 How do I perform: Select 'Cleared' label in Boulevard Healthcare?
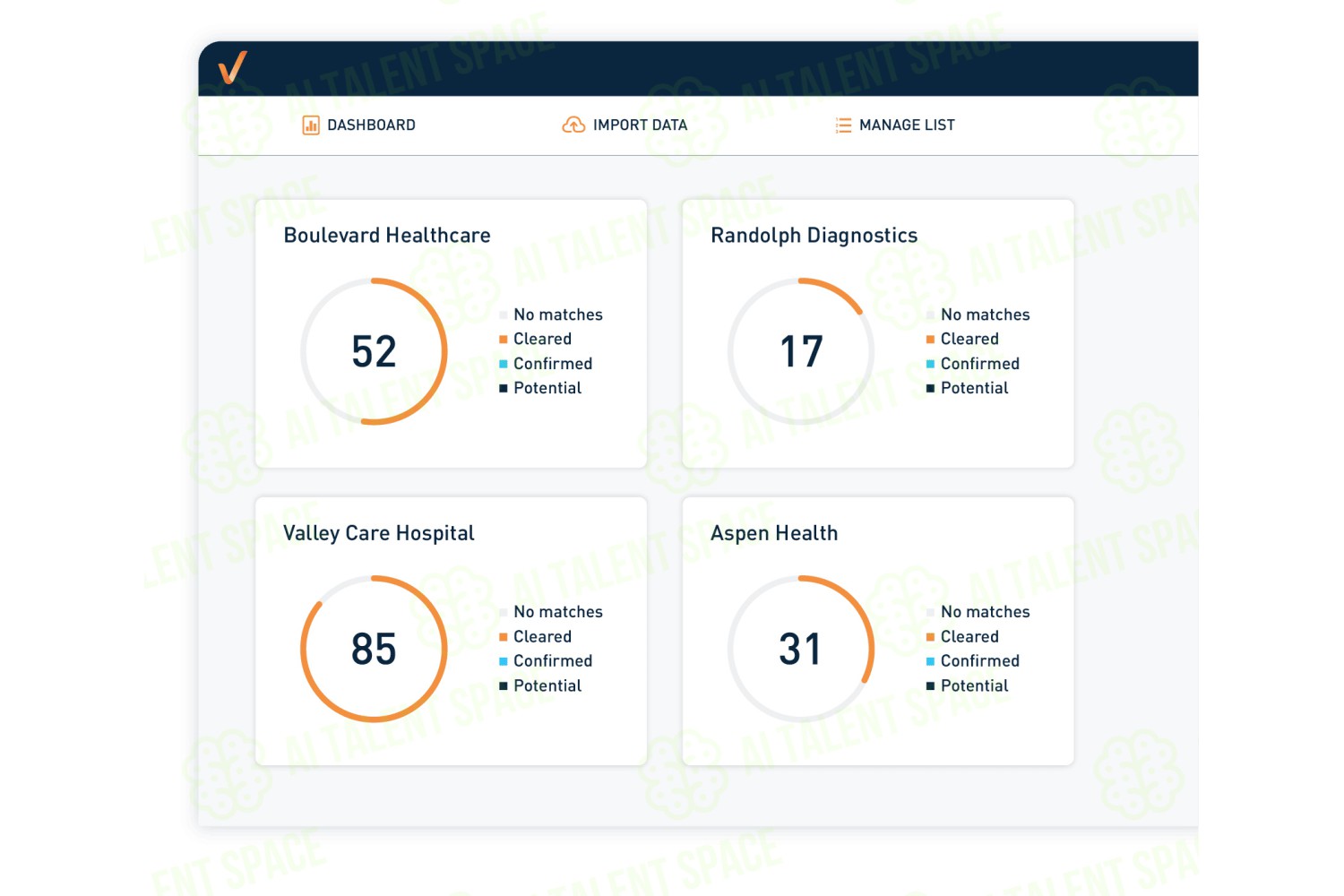coord(542,339)
